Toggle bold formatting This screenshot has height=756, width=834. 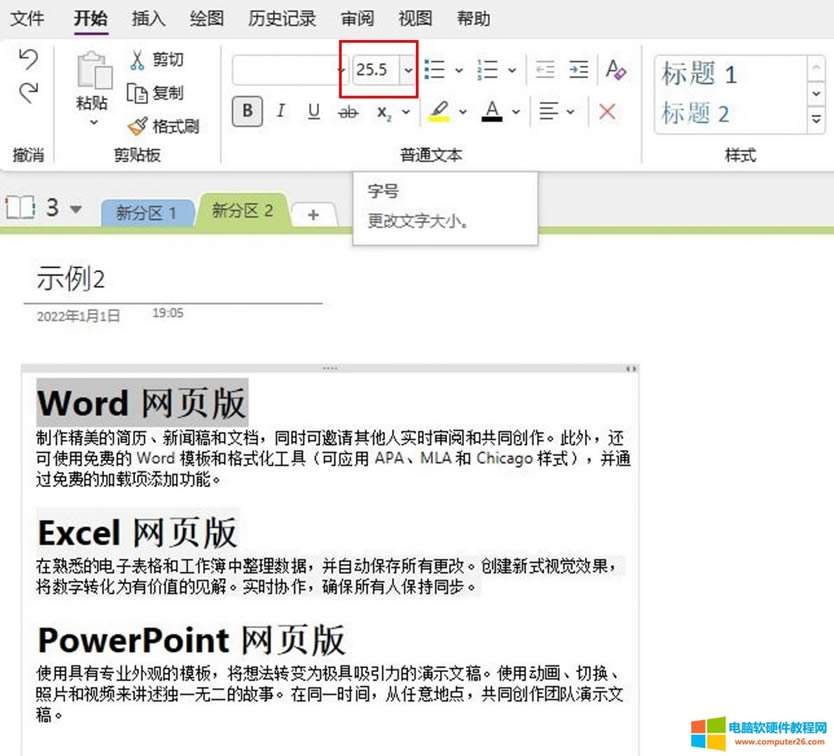point(247,111)
